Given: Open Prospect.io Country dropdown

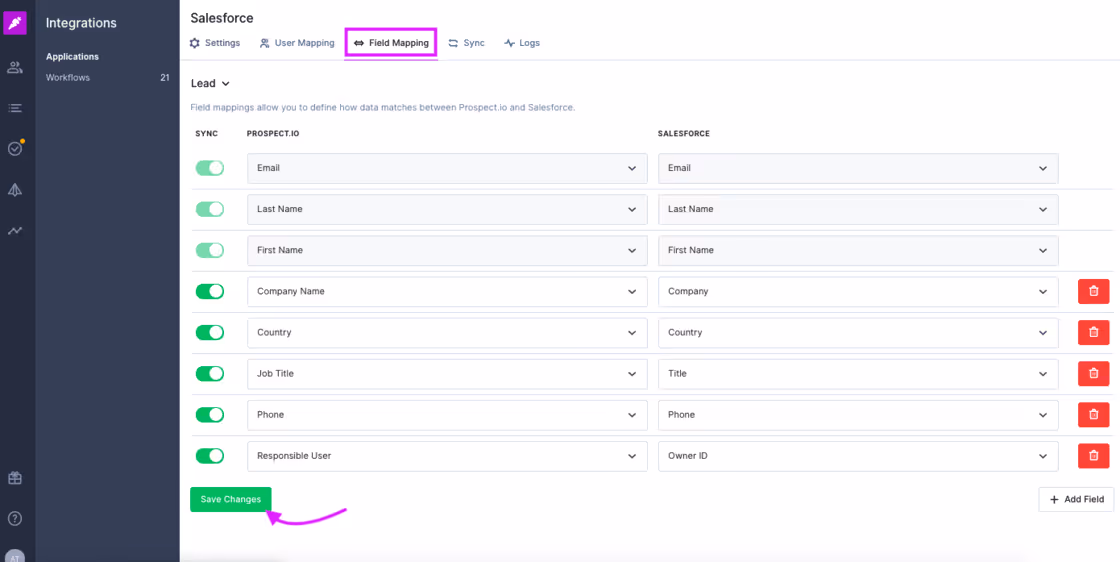Looking at the screenshot, I should point(447,332).
